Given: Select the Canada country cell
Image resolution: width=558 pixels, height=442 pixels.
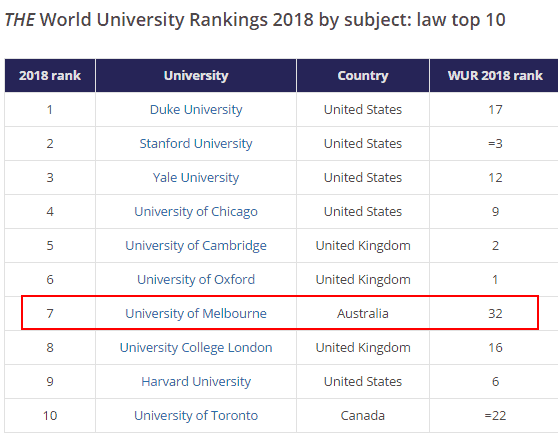Looking at the screenshot, I should pos(363,416).
